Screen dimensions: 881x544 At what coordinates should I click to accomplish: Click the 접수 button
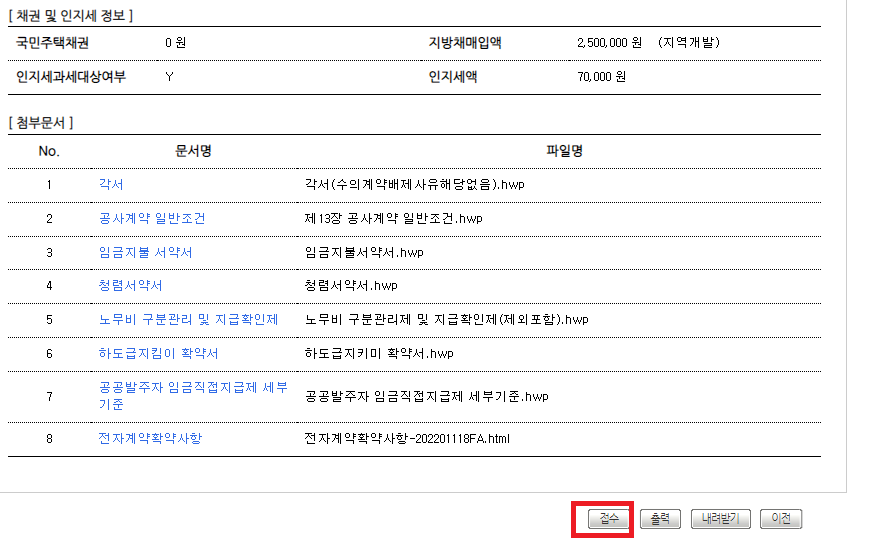608,519
